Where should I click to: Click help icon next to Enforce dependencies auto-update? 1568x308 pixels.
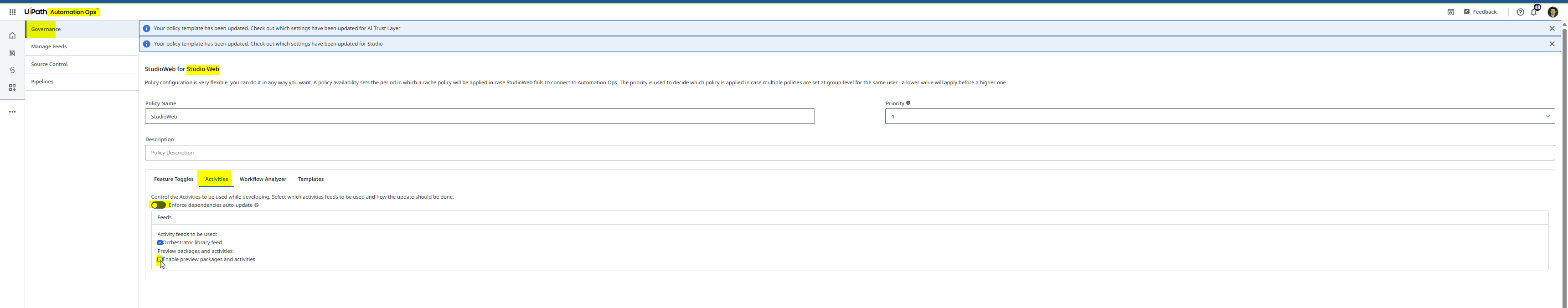pyautogui.click(x=256, y=205)
